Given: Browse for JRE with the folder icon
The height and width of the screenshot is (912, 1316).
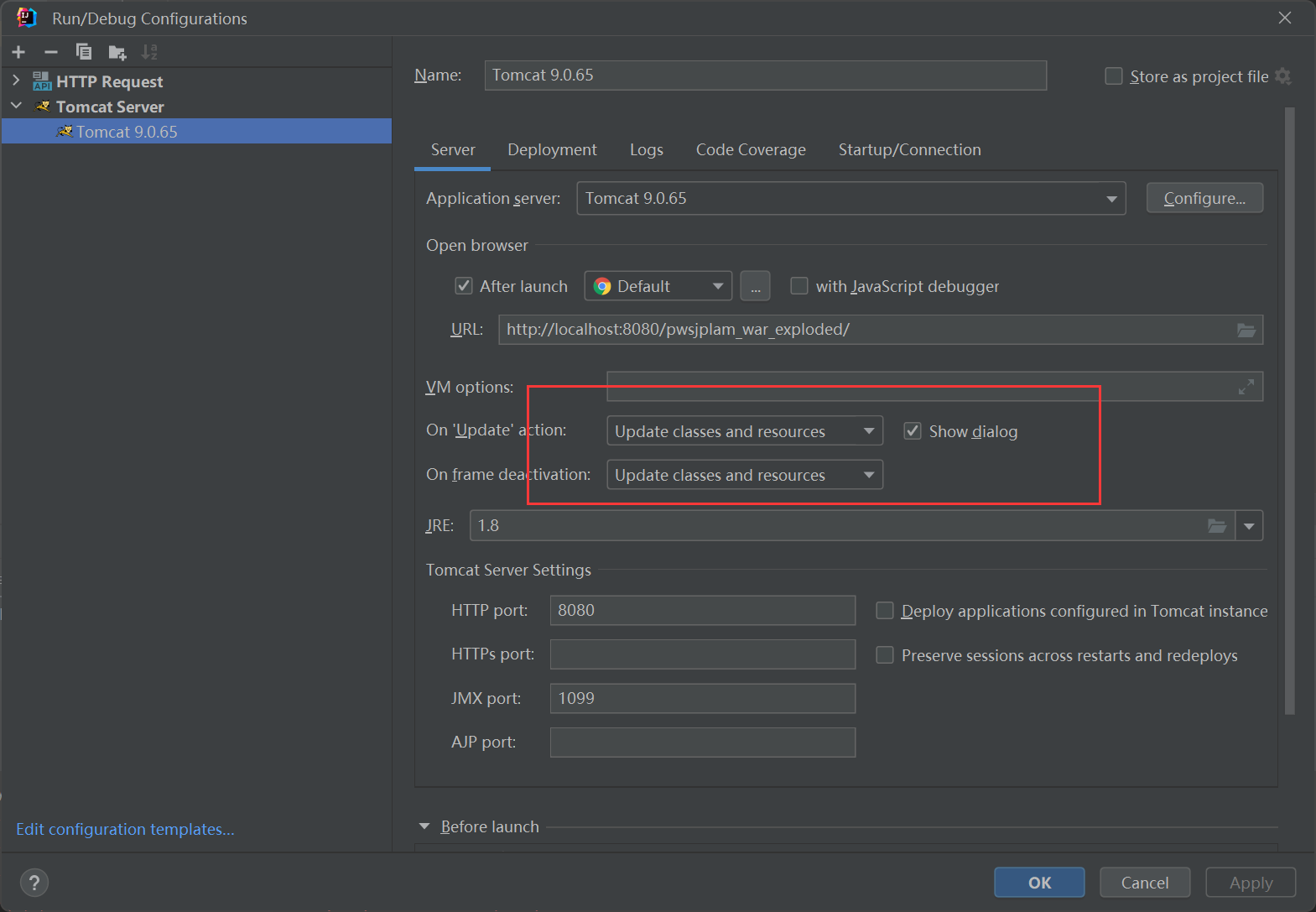Looking at the screenshot, I should click(1217, 526).
